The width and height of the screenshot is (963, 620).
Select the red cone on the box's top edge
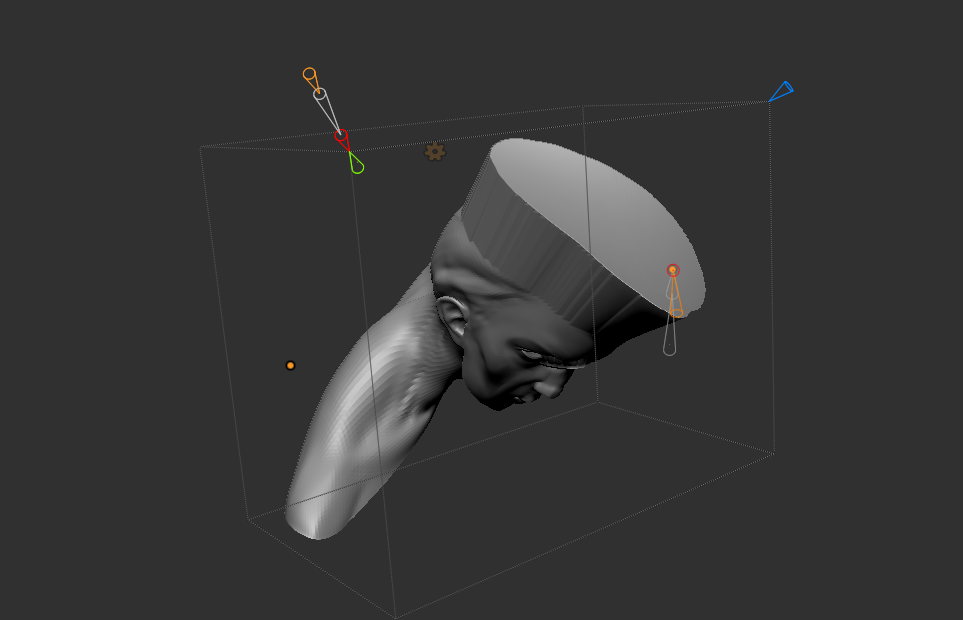point(343,141)
